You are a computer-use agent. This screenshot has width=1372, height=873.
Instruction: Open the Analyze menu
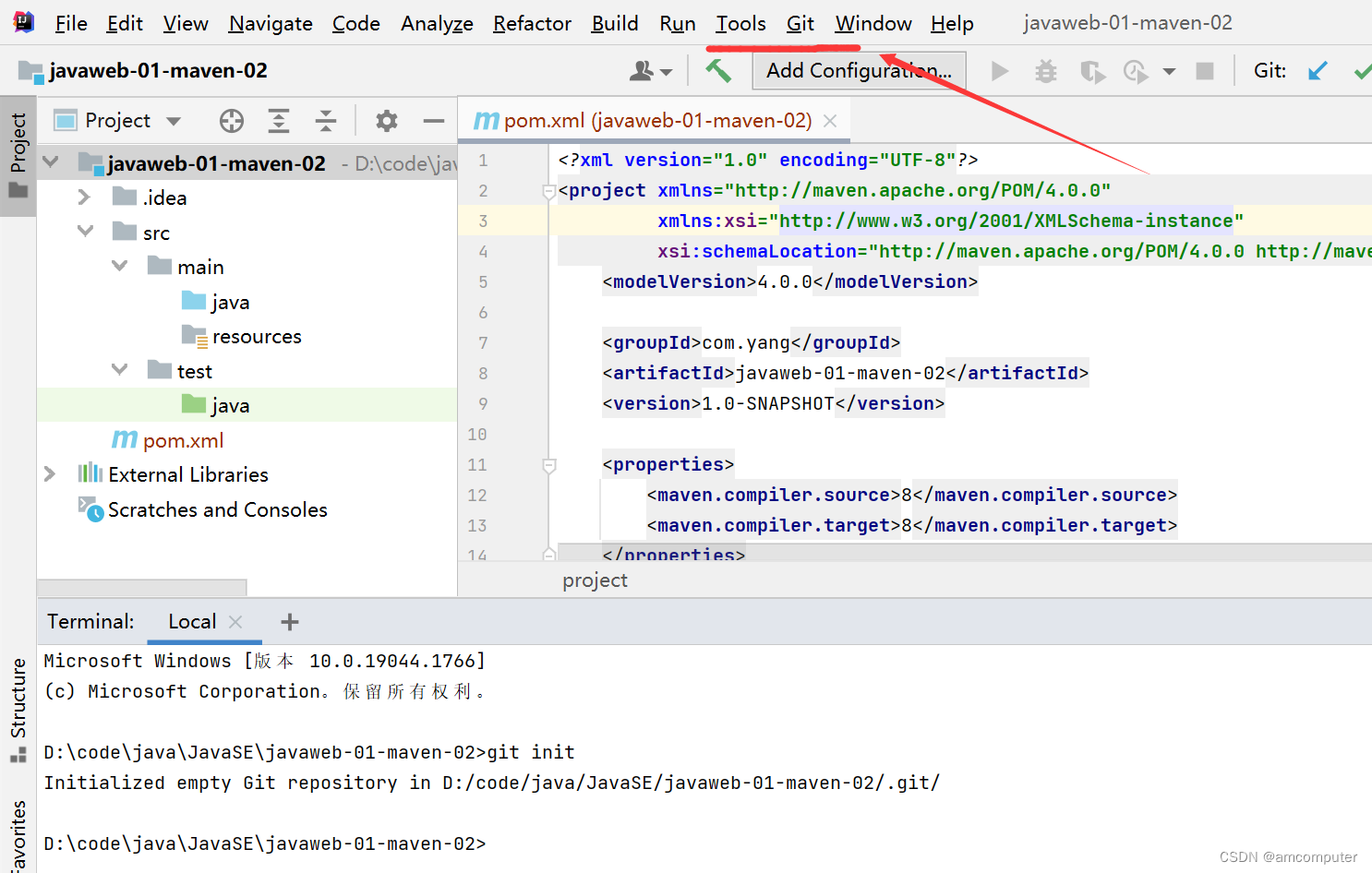point(437,23)
